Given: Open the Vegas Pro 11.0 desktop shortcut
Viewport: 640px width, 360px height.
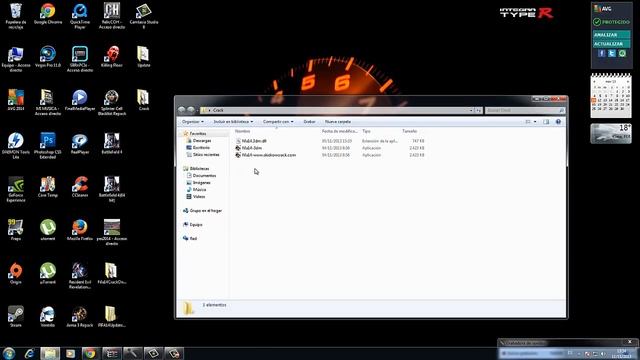Looking at the screenshot, I should [48, 56].
